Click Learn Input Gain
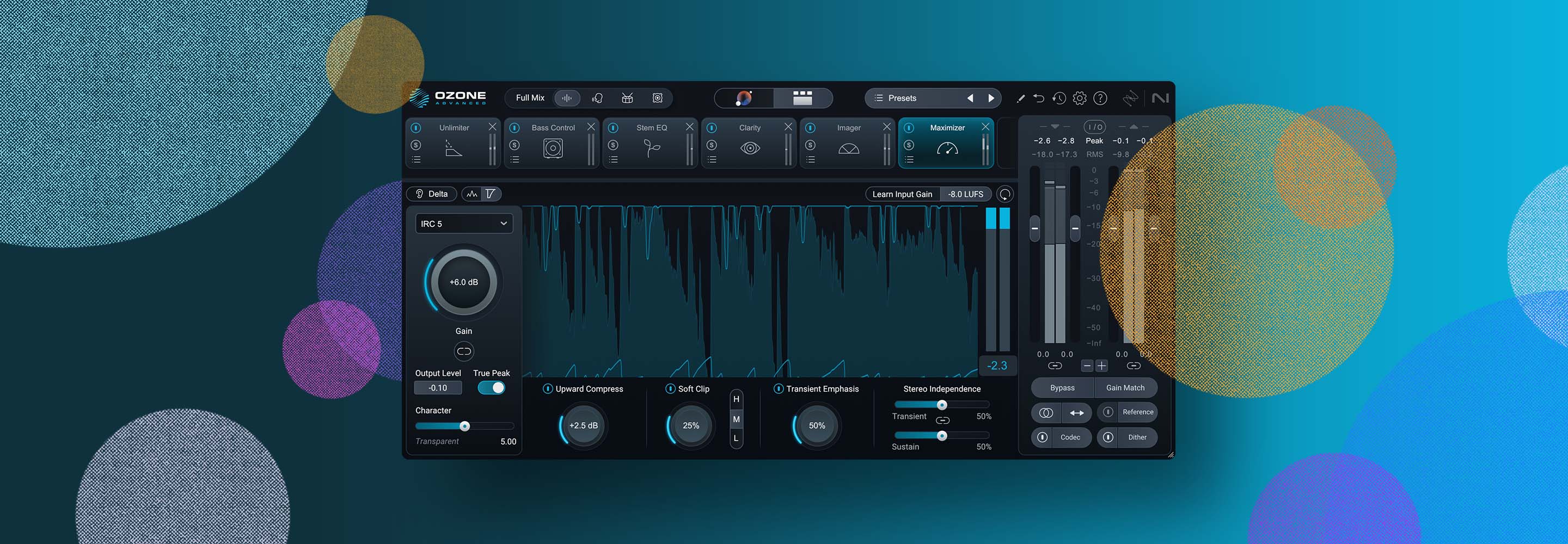This screenshot has height=544, width=1568. pos(902,194)
